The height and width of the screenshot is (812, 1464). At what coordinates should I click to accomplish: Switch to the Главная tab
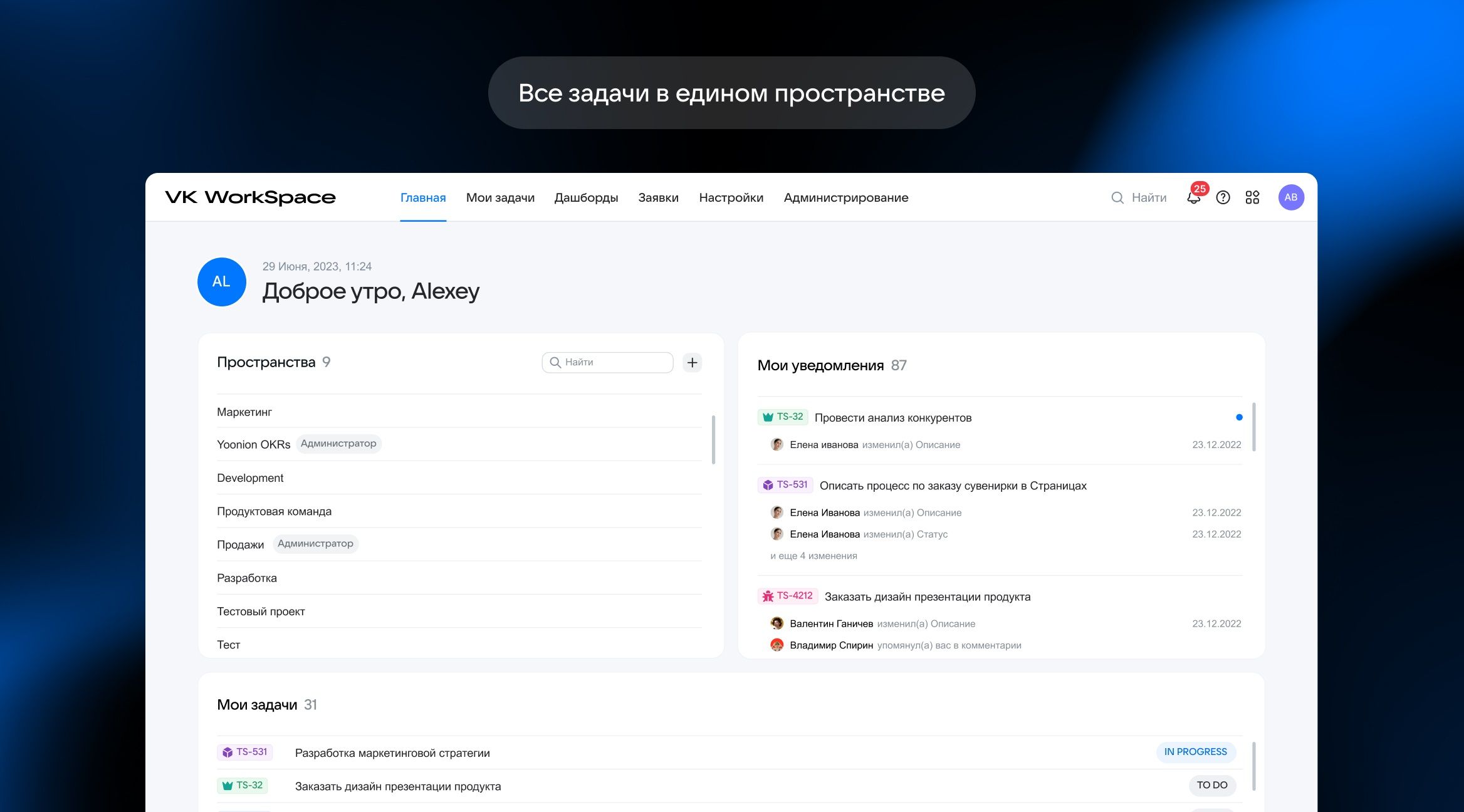(x=423, y=198)
